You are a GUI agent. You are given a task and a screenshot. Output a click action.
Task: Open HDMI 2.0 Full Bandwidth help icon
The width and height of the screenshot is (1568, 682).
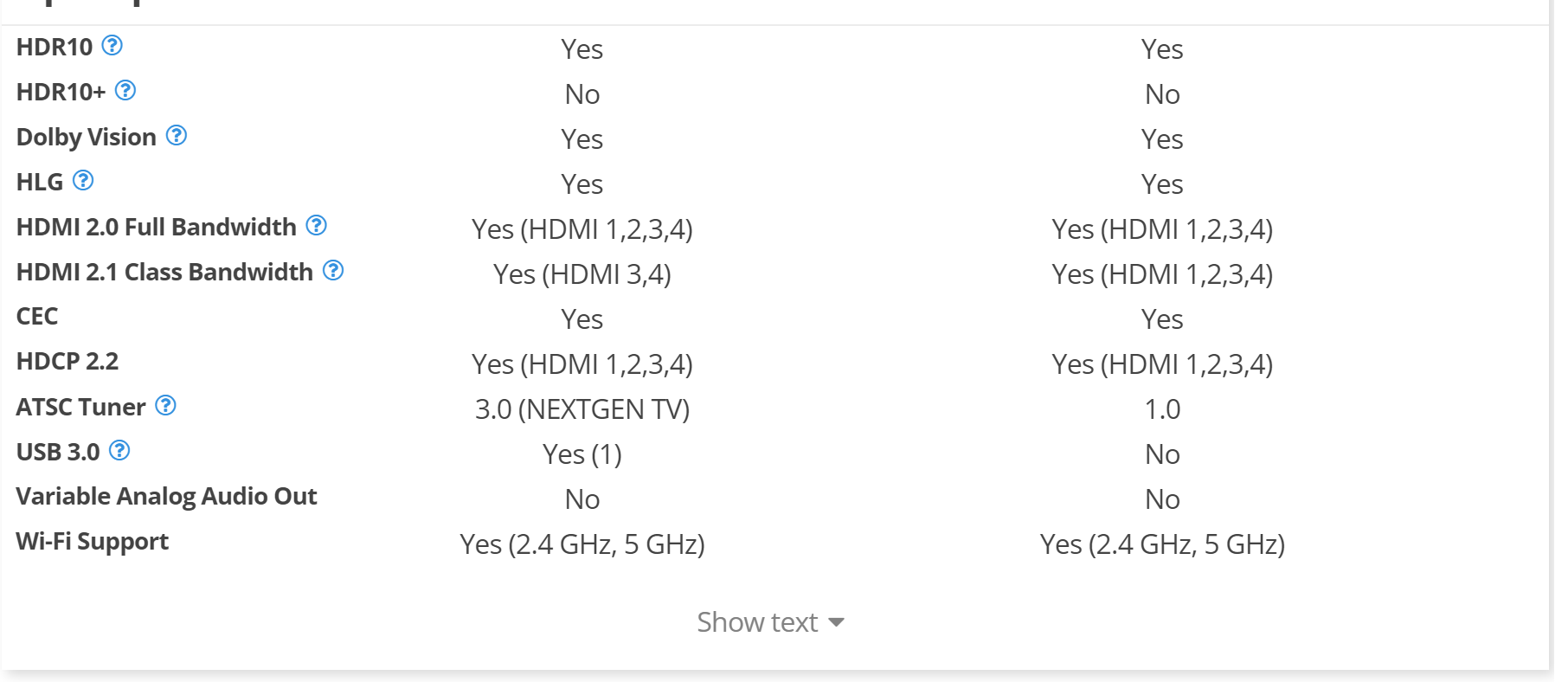coord(317,226)
